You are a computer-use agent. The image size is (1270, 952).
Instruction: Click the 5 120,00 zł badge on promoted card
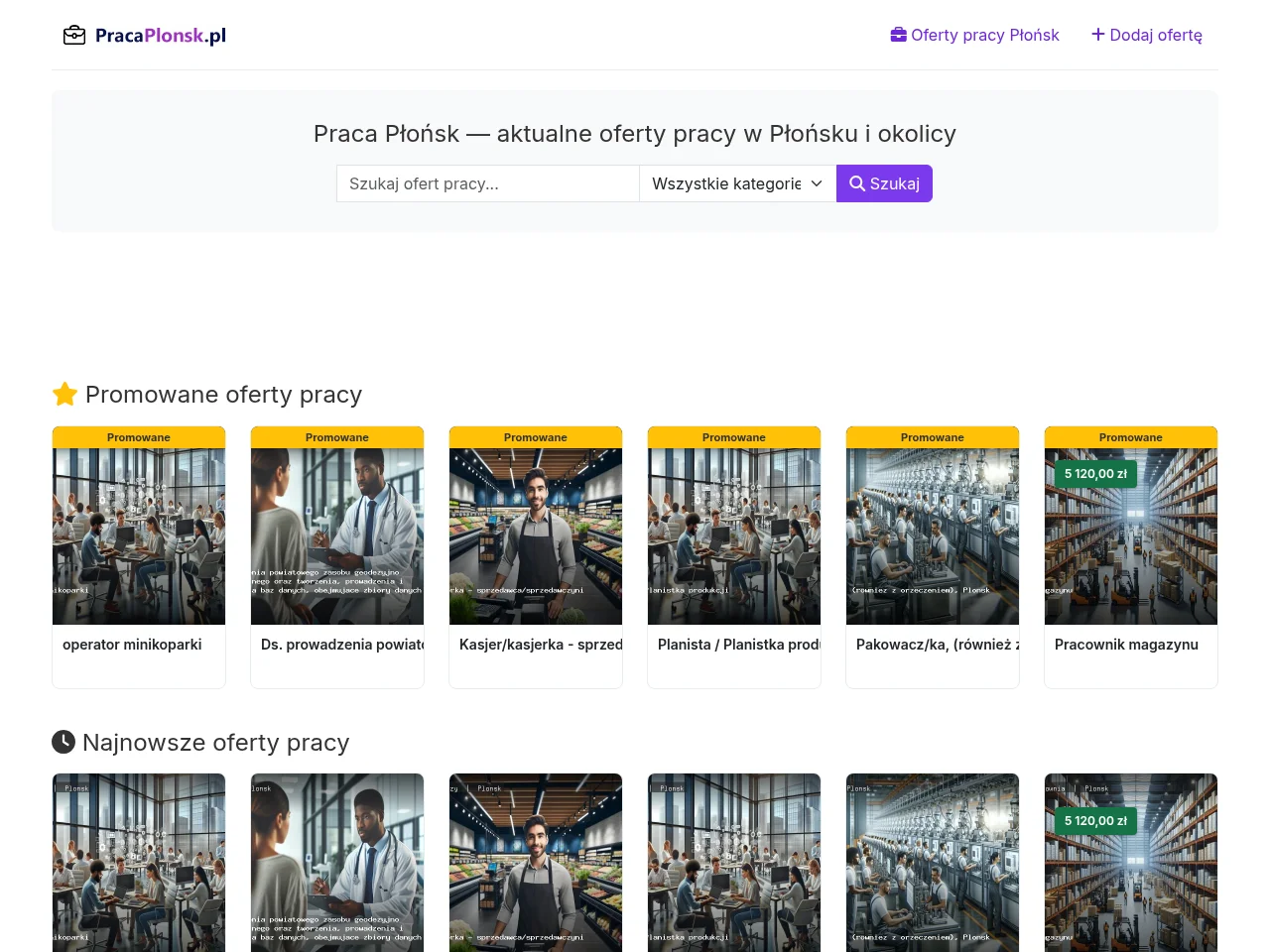(1095, 474)
